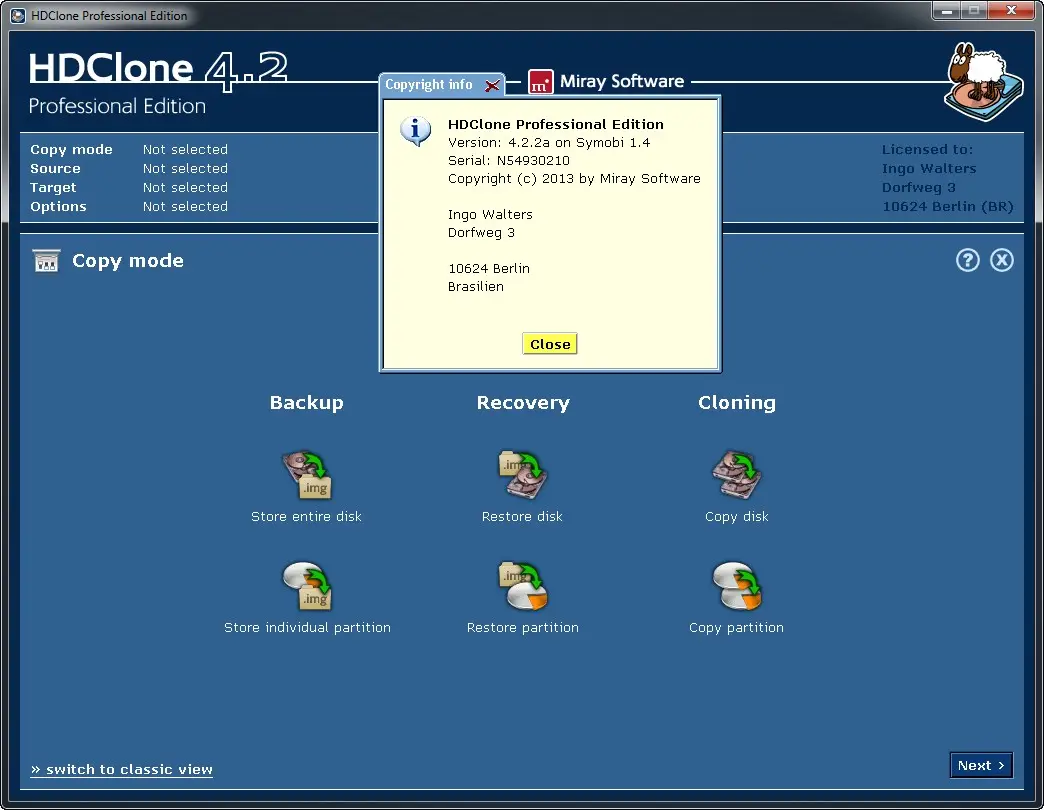Click the Version: 4.2.2a on Symobi text
The height and width of the screenshot is (810, 1044).
click(x=549, y=142)
